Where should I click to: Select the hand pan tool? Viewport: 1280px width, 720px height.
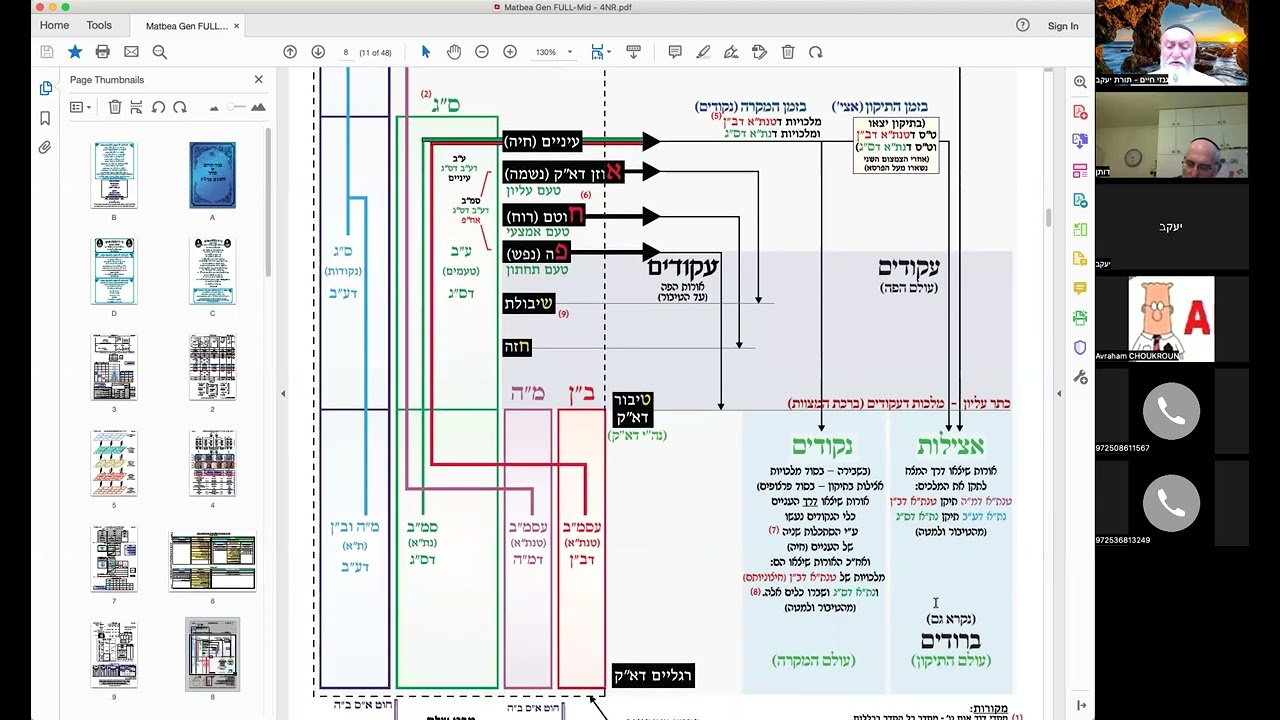(454, 52)
